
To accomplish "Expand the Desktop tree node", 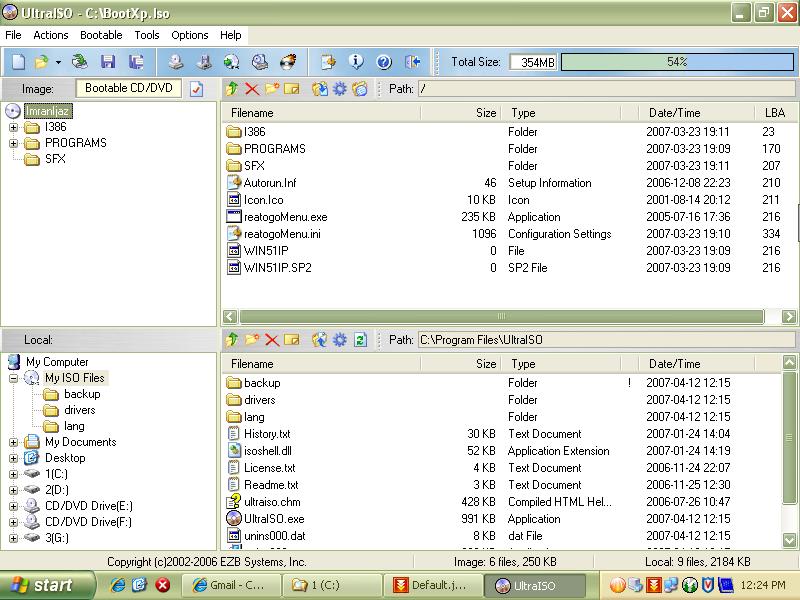I will (x=14, y=458).
